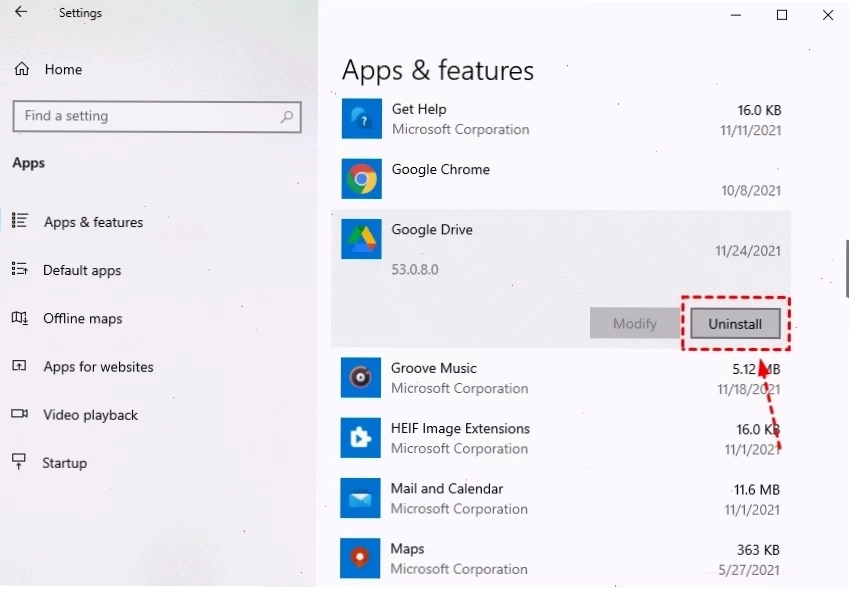This screenshot has height=589, width=849.
Task: Open the Home settings page
Action: [x=63, y=69]
